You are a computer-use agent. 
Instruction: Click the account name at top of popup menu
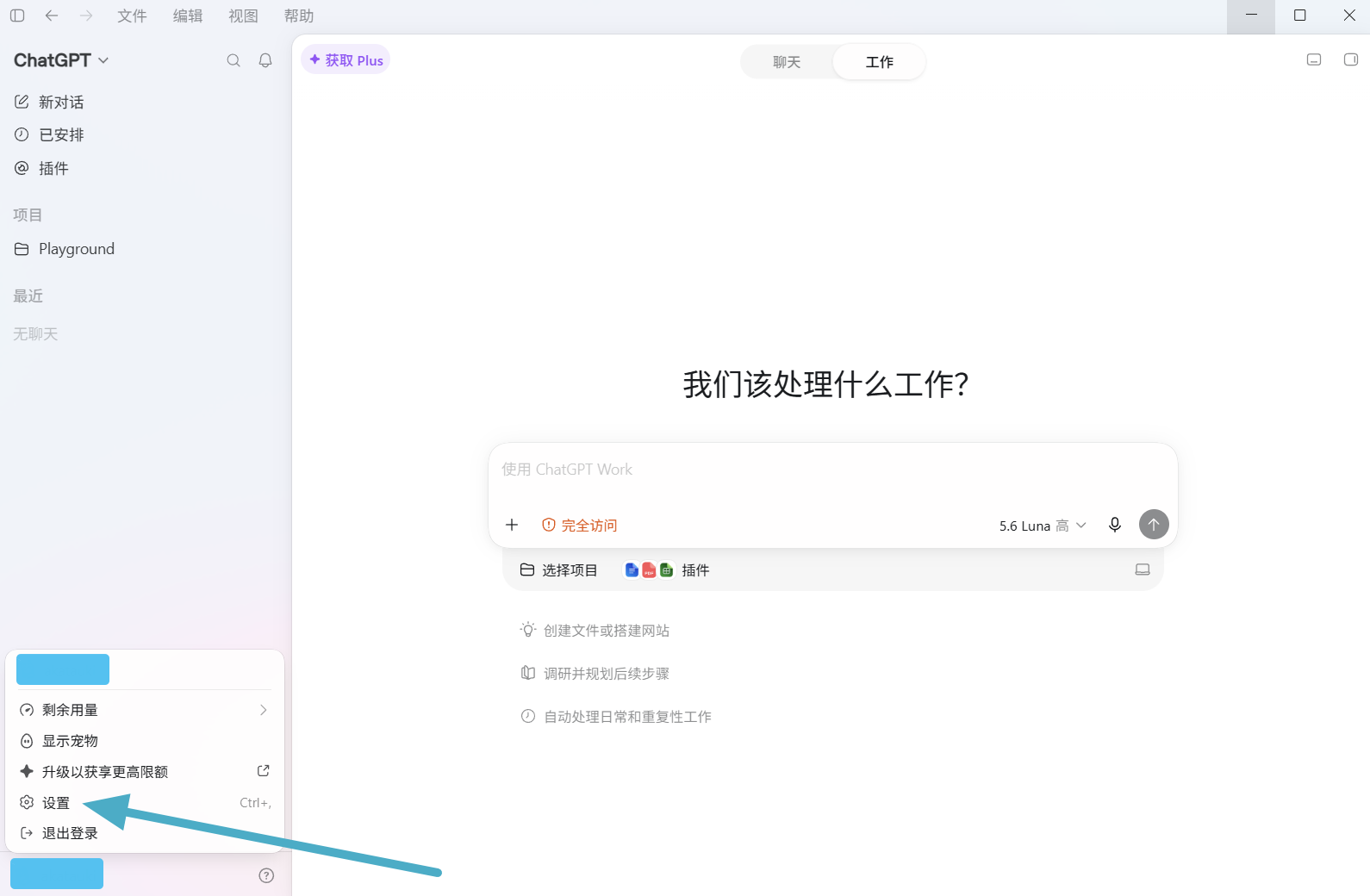pos(63,669)
